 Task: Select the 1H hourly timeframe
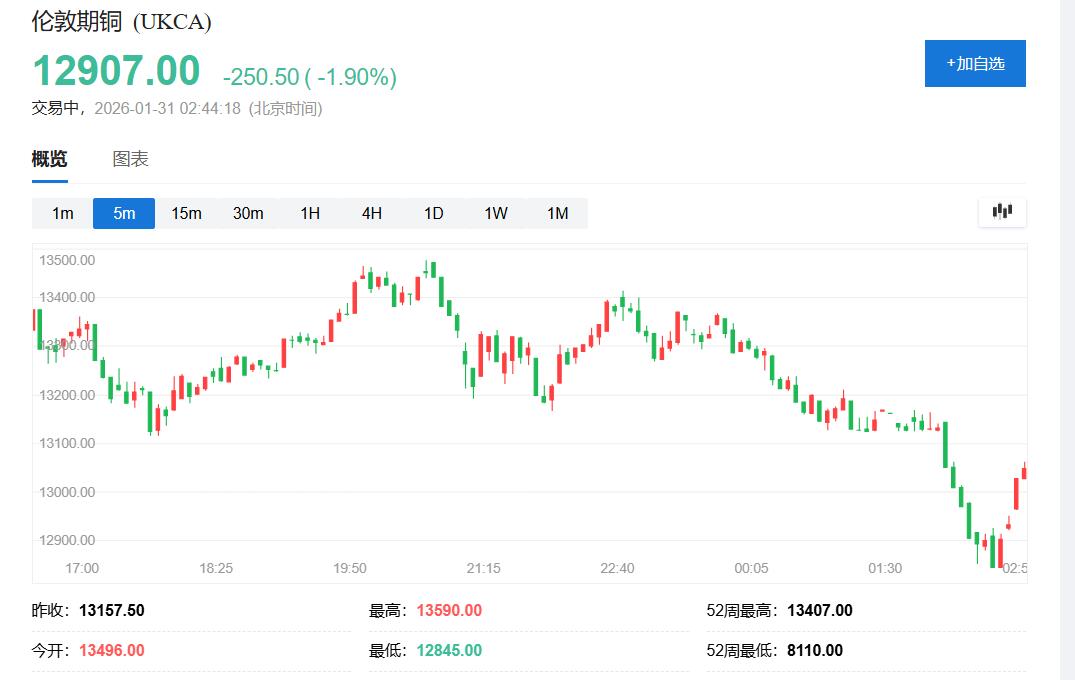point(309,213)
